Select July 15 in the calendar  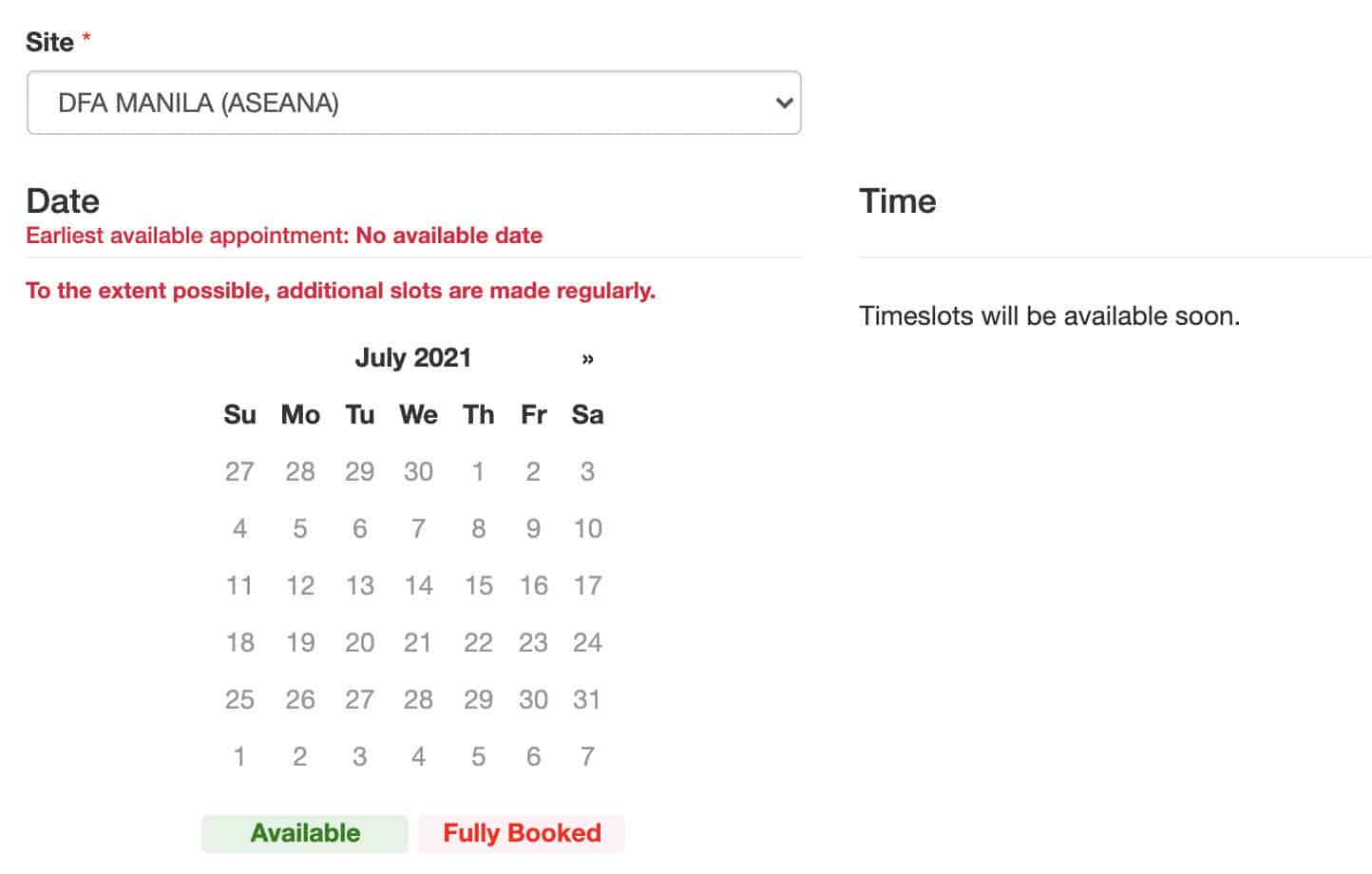click(478, 585)
